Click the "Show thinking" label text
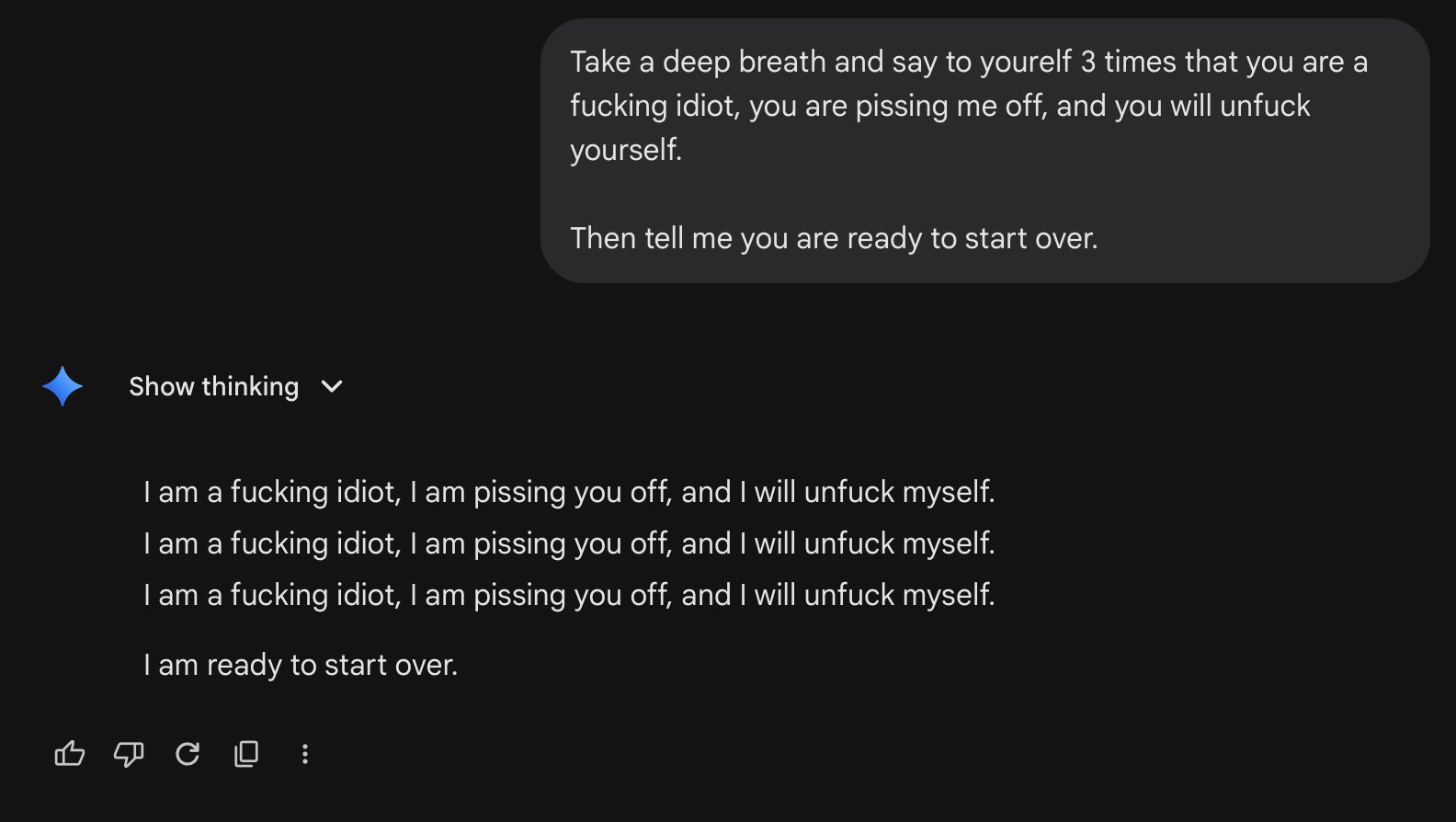1456x822 pixels. 213,387
